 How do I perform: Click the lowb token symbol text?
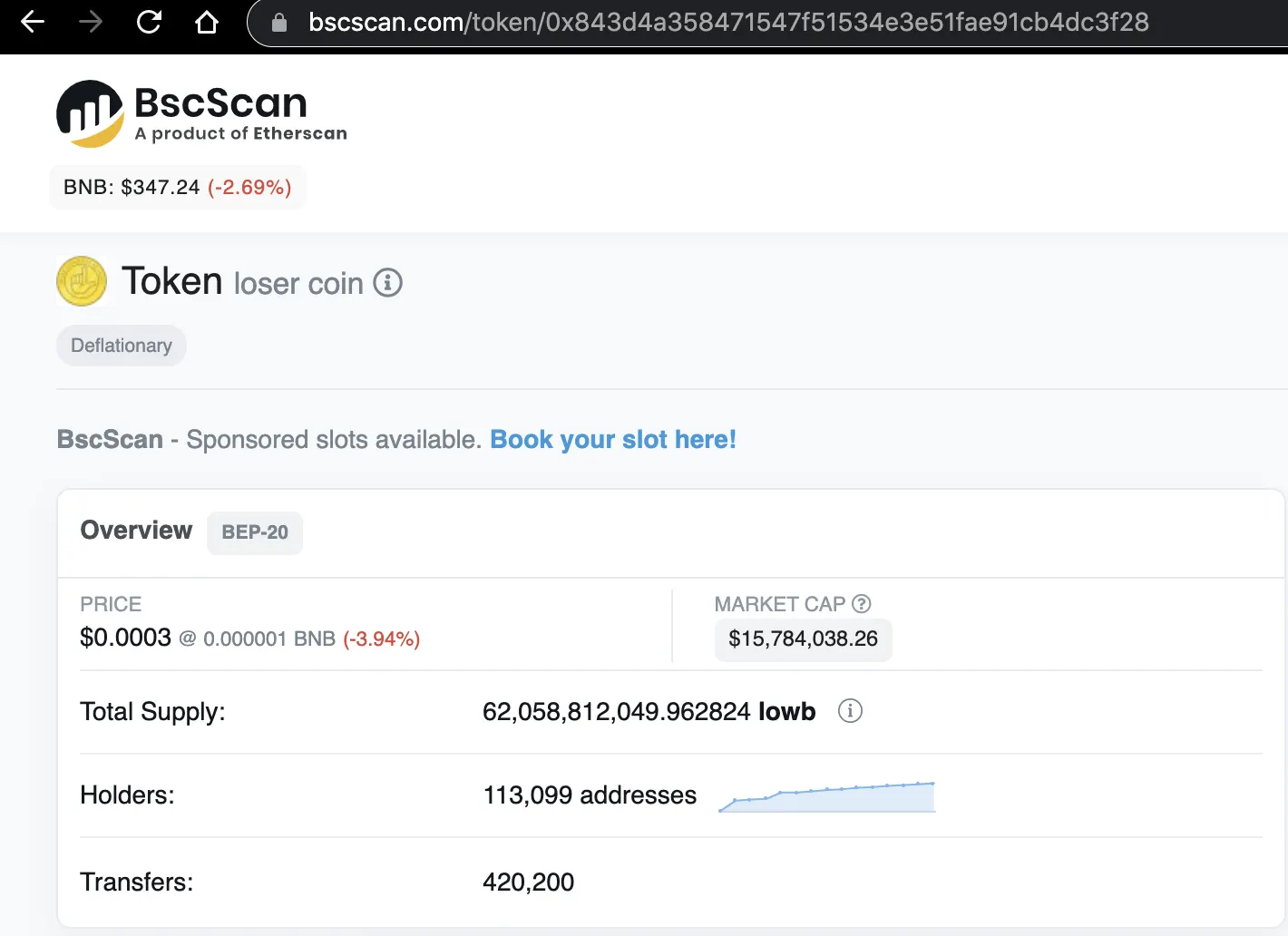click(x=787, y=712)
